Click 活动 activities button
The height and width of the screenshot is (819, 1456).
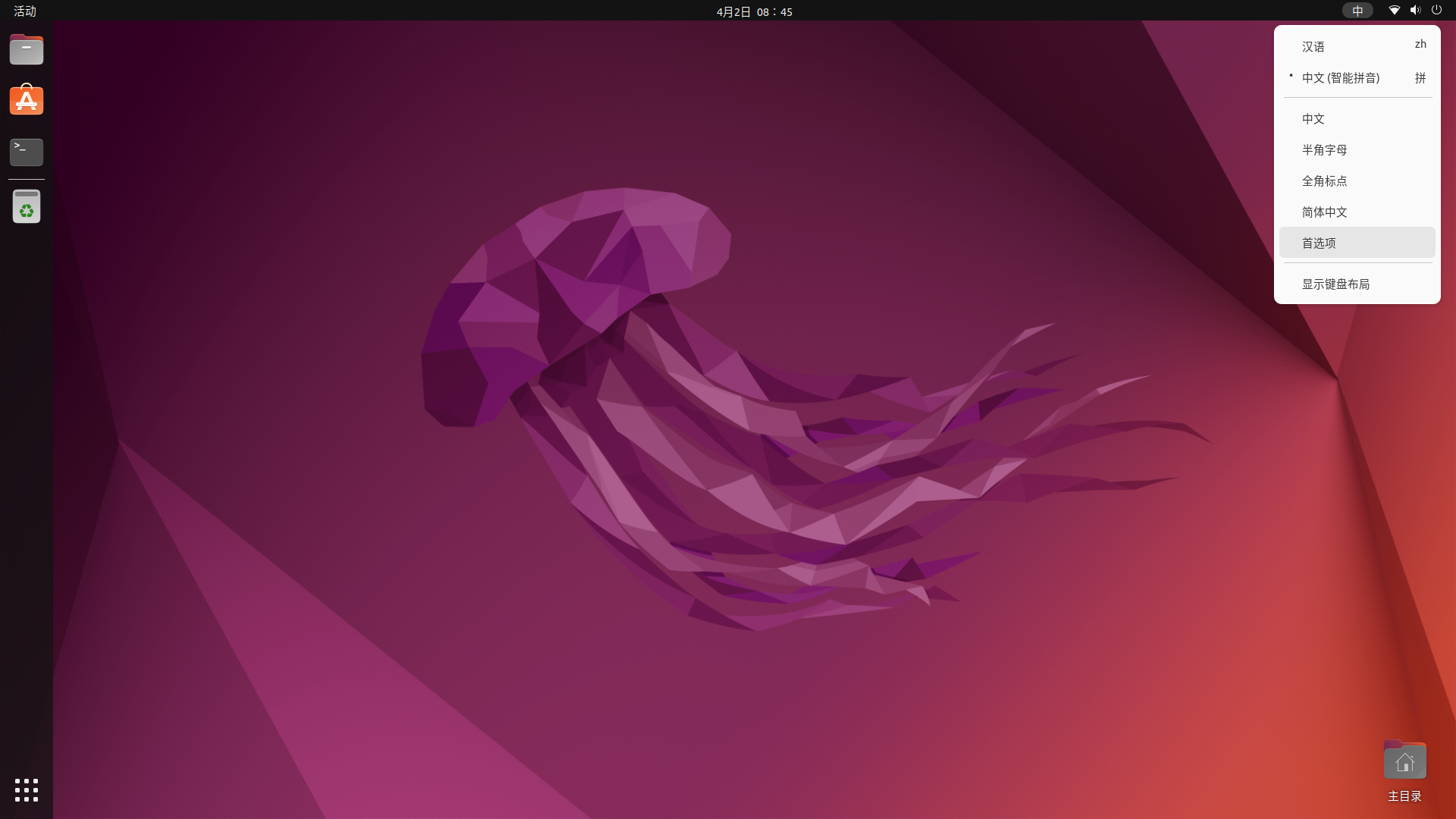pos(25,11)
